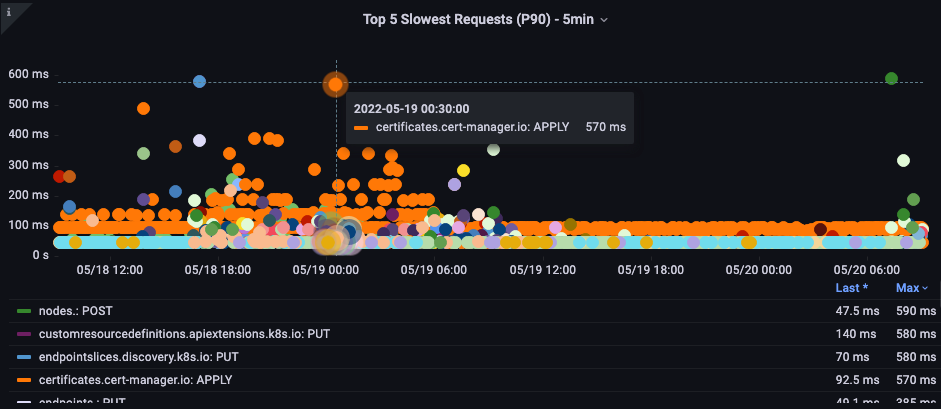Click orange swatch for certificates.cert-manager.io APPLY
The image size is (941, 409).
[x=24, y=379]
